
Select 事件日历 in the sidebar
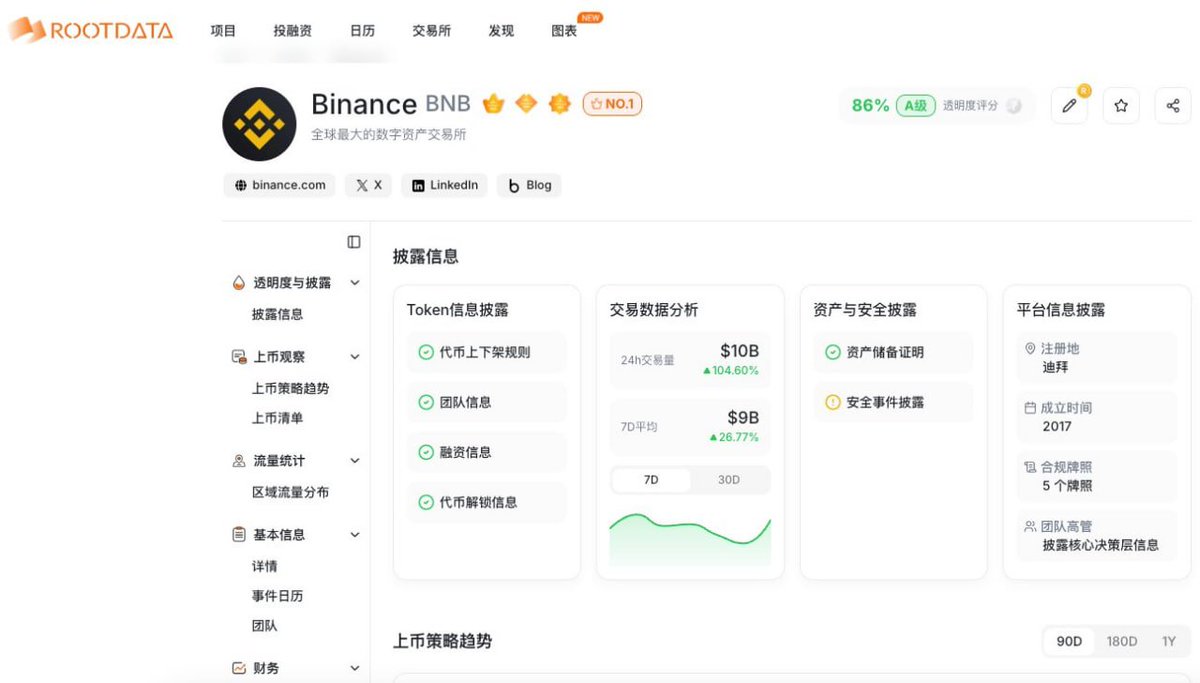tap(277, 596)
